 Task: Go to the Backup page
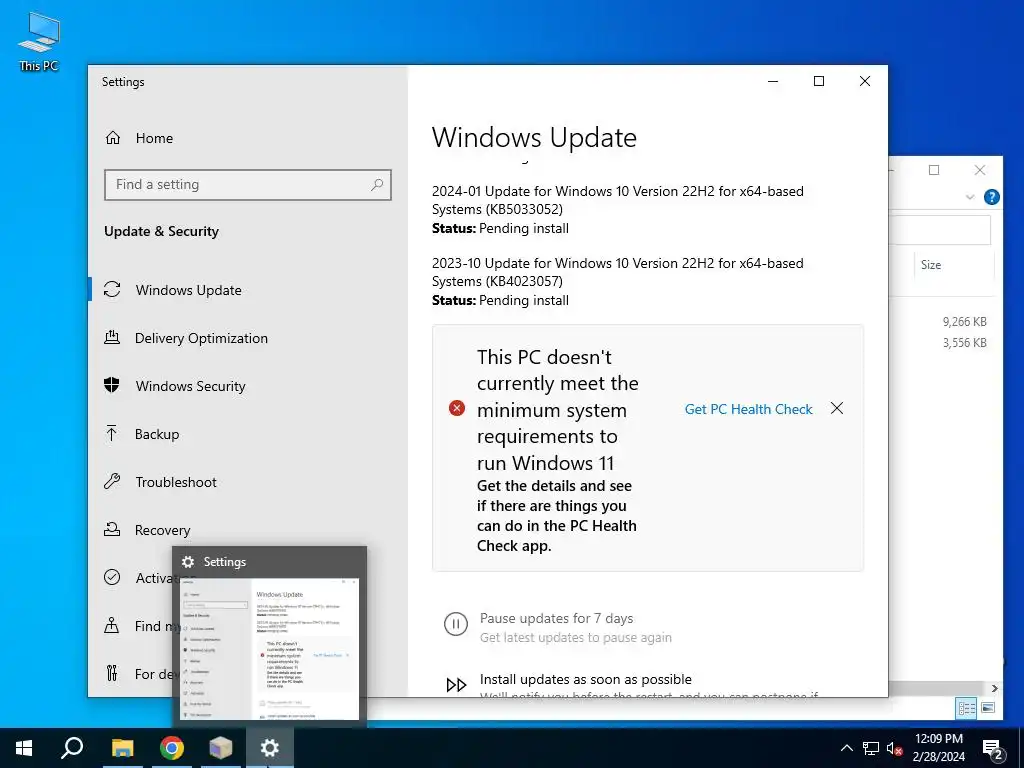[x=157, y=434]
